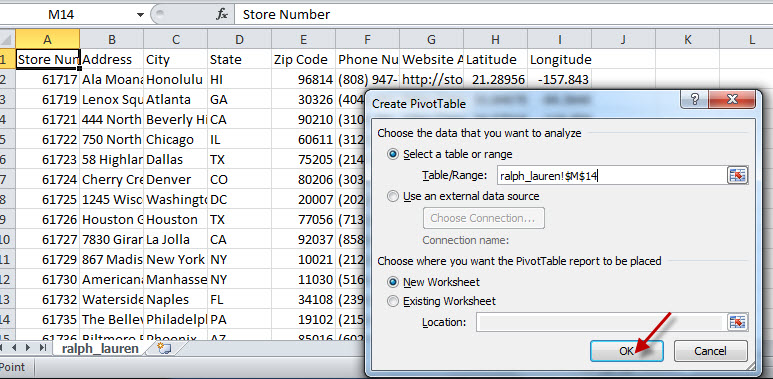Click zip code cell '19102'
The image size is (773, 379).
(x=303, y=319)
